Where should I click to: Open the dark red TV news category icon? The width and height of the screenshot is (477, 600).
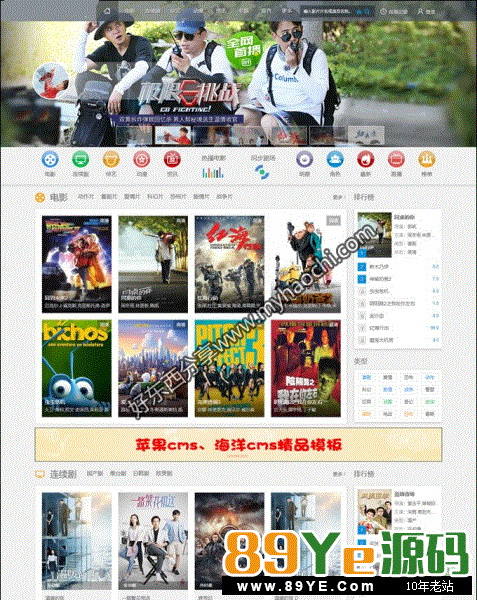(172, 160)
